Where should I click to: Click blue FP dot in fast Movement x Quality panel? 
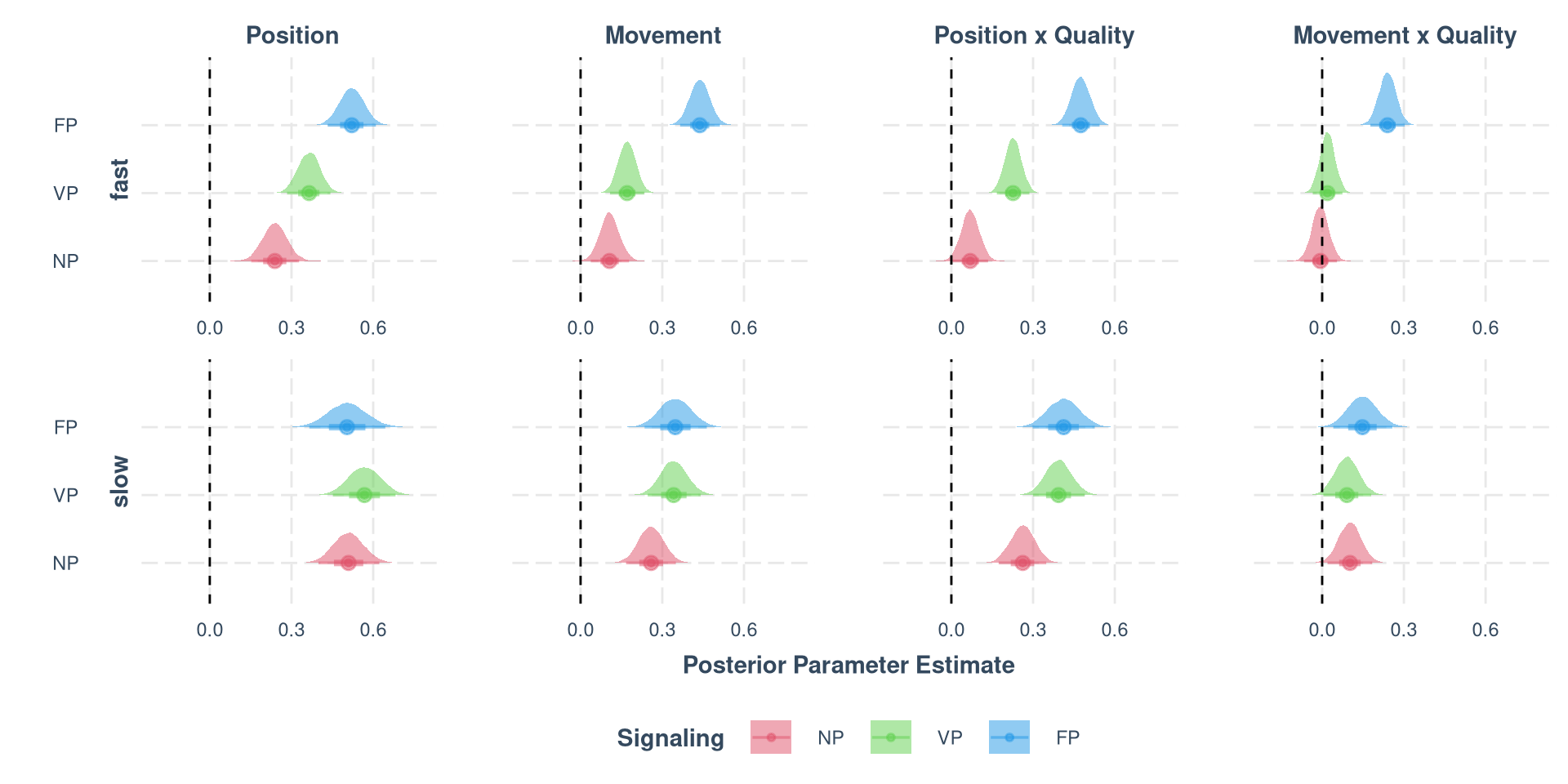click(x=1387, y=125)
